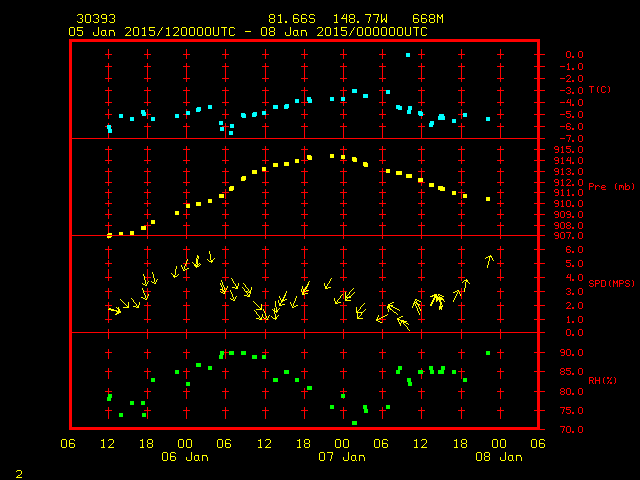Click the 00 hour label above 06 Jan
Image resolution: width=640 pixels, height=480 pixels.
pos(185,444)
